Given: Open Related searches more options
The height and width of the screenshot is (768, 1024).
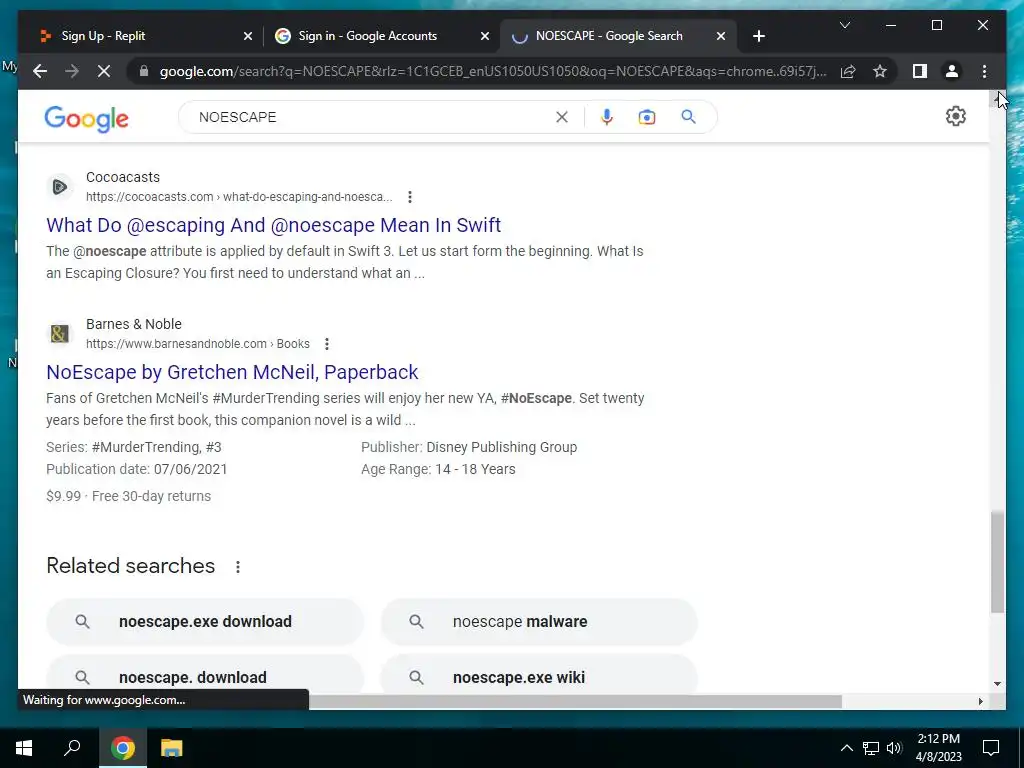Looking at the screenshot, I should [x=238, y=567].
